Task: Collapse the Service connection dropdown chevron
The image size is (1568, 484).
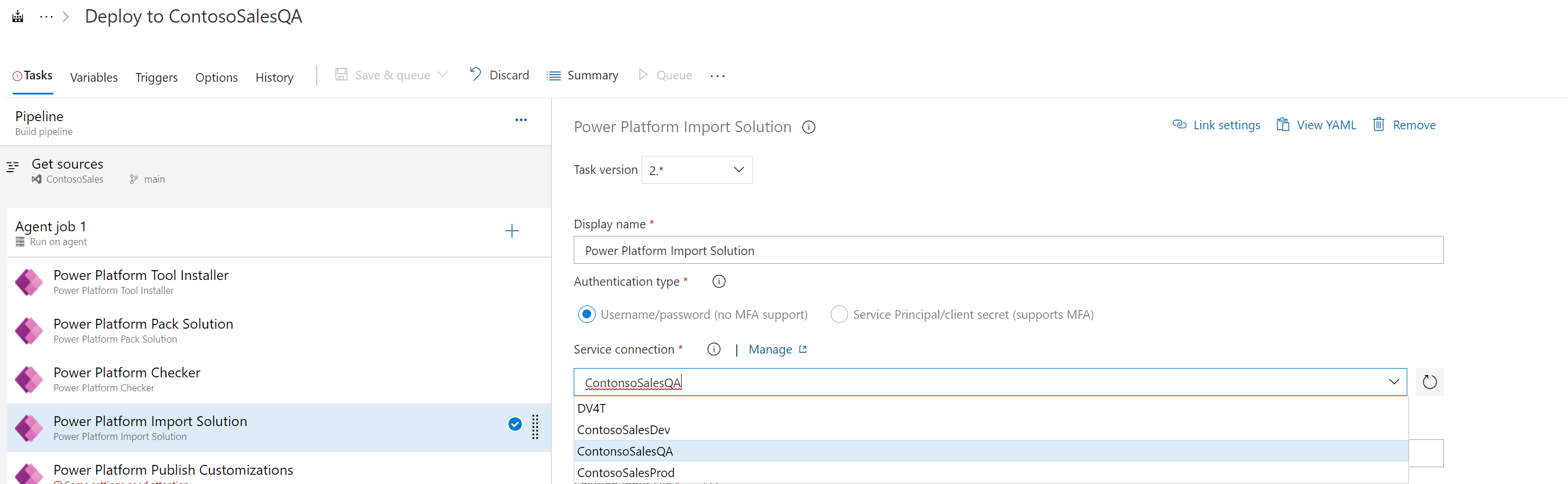Action: (1393, 382)
